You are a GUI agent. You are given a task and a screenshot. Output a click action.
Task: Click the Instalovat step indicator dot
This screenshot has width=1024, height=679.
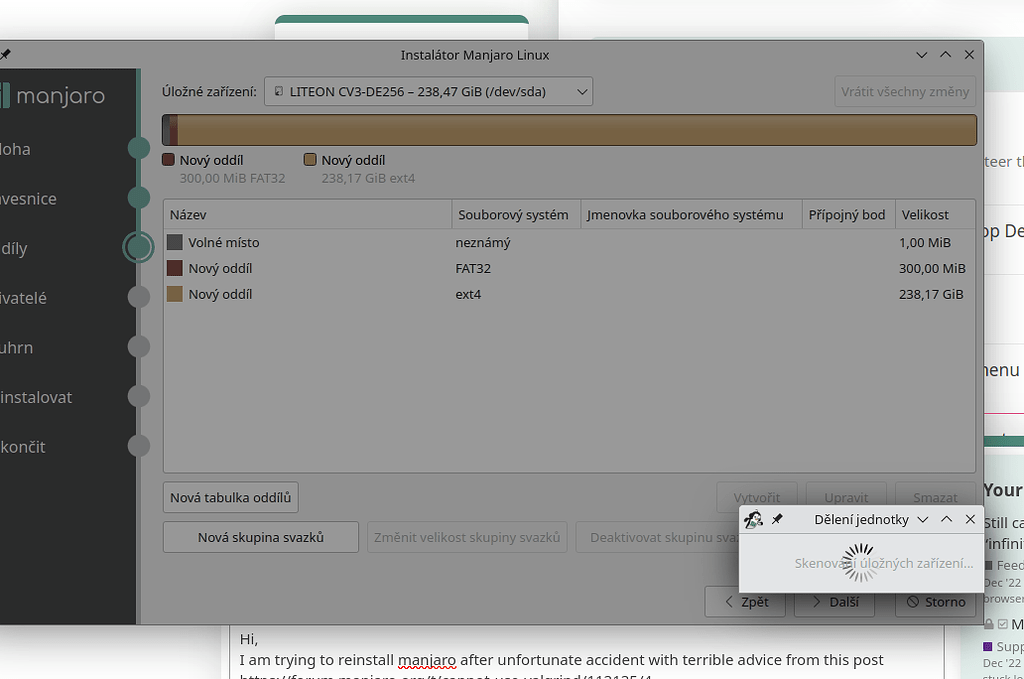(x=138, y=396)
